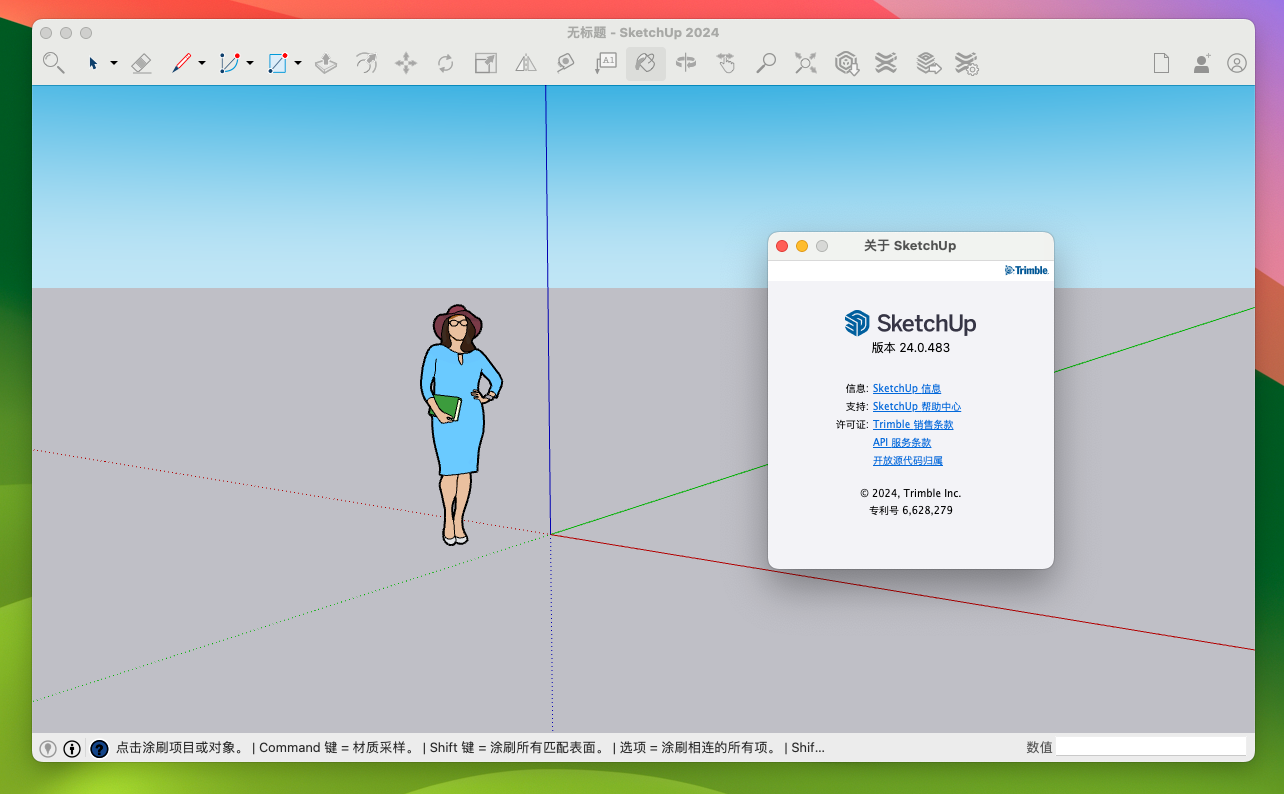Select the Select arrow tool

93,63
